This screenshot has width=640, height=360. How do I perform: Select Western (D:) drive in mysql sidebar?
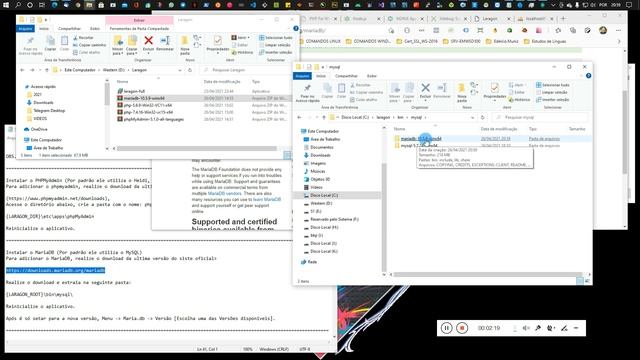321,203
